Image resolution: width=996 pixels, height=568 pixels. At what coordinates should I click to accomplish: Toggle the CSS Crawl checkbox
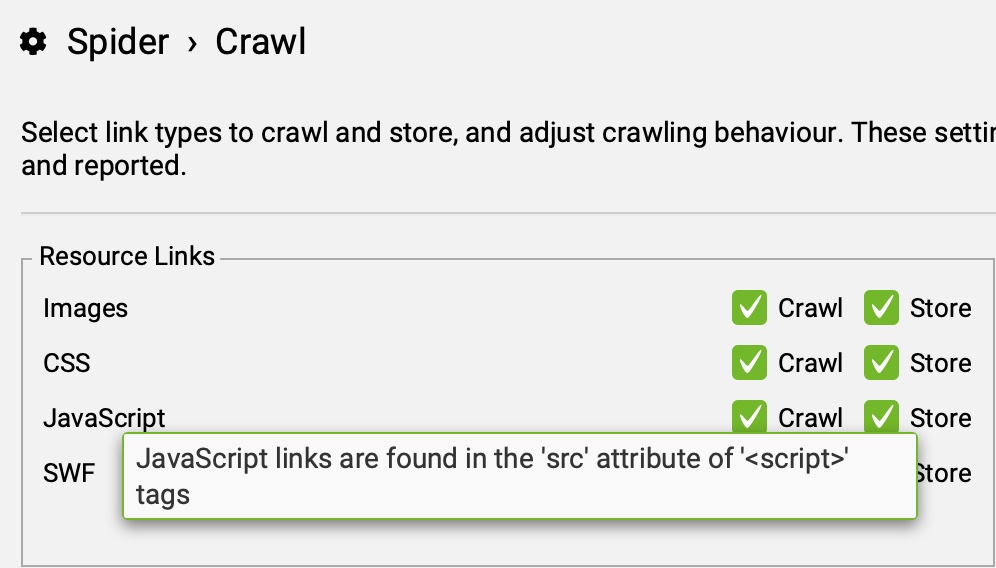click(x=749, y=363)
